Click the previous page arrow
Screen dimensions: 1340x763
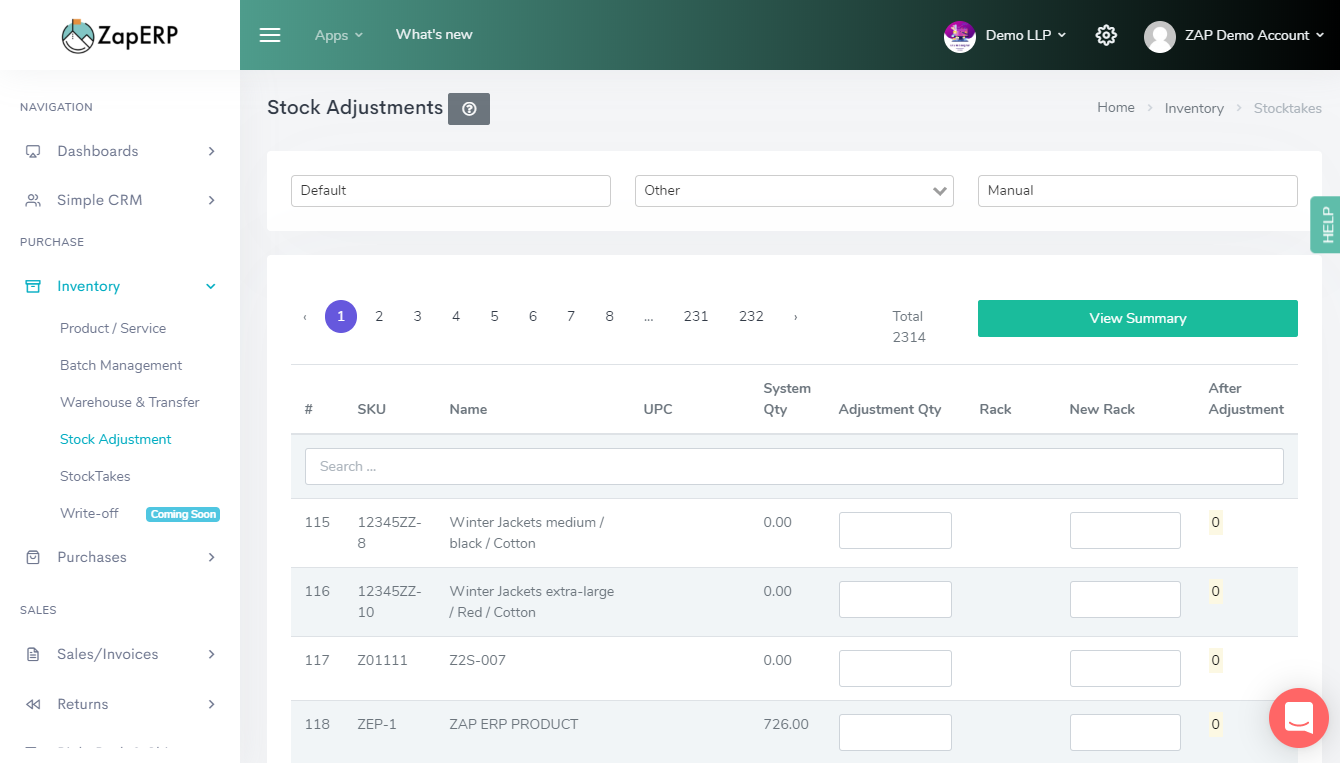point(304,317)
